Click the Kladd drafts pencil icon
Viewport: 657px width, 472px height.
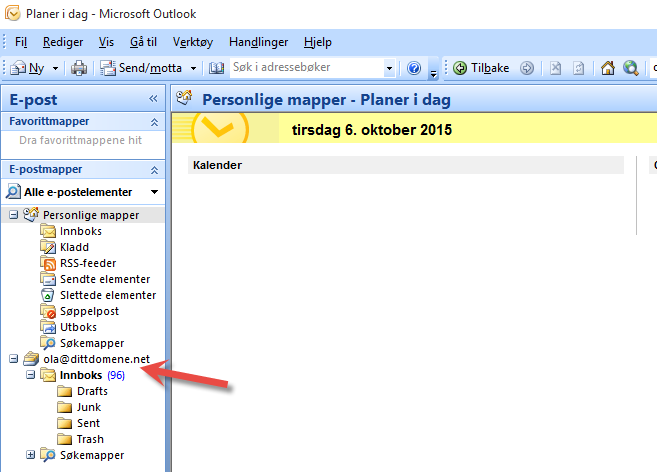(48, 247)
